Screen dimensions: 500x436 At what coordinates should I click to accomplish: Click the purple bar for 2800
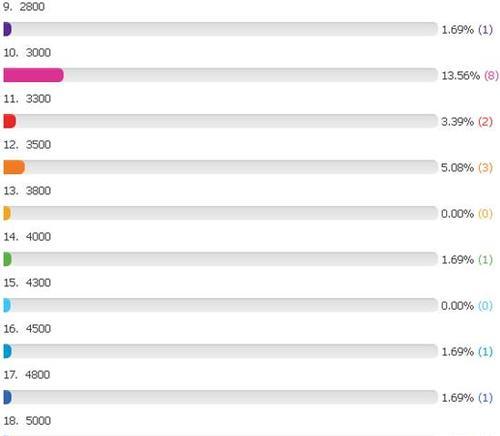point(7,29)
